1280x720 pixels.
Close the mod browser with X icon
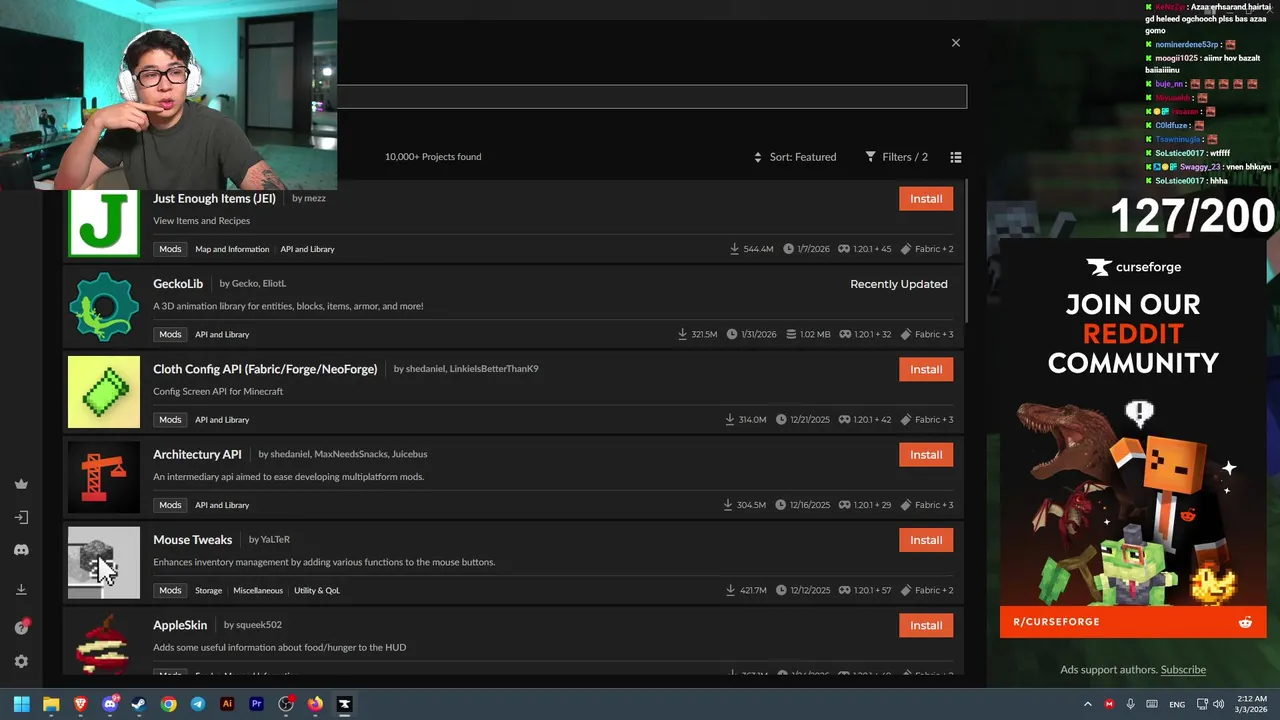tap(956, 43)
